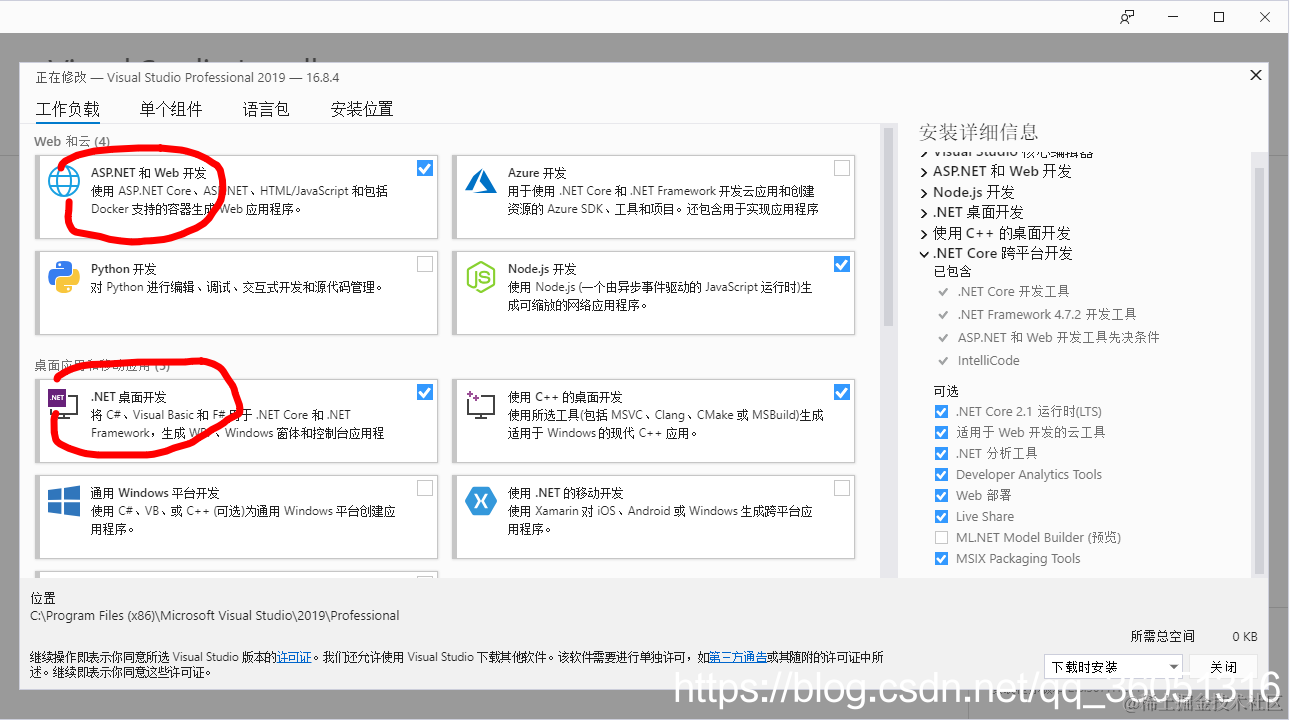Click the Python 开发 snake logo icon
Image resolution: width=1290 pixels, height=720 pixels.
pyautogui.click(x=64, y=277)
